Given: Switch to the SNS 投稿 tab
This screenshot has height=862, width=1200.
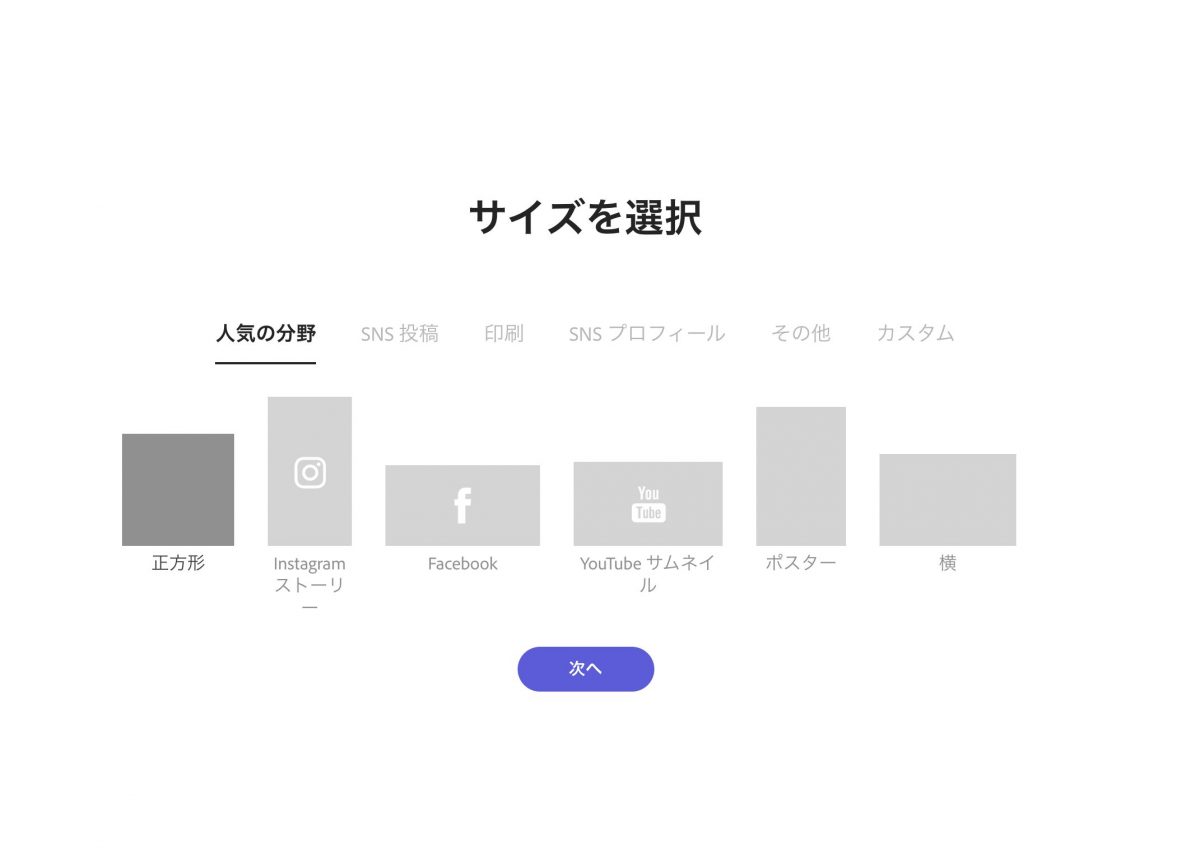Looking at the screenshot, I should pos(400,334).
